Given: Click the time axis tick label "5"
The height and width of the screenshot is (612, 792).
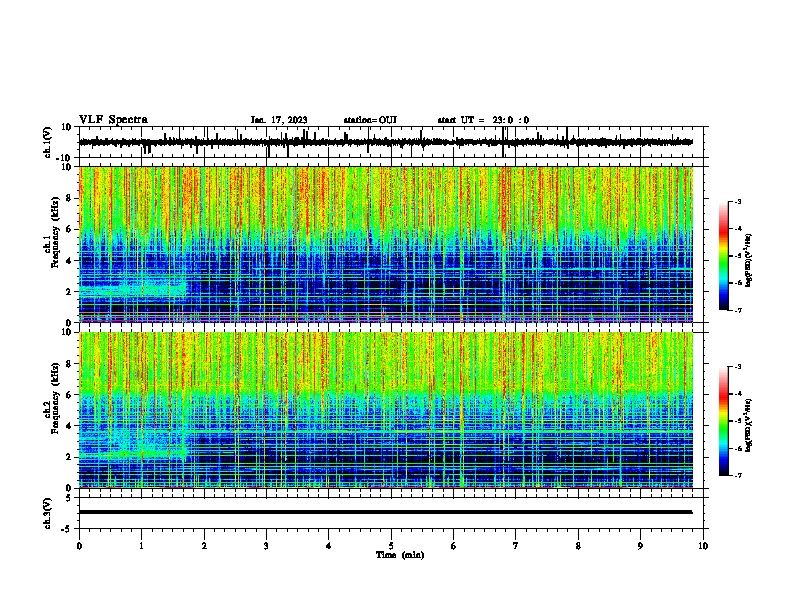Looking at the screenshot, I should point(391,546).
